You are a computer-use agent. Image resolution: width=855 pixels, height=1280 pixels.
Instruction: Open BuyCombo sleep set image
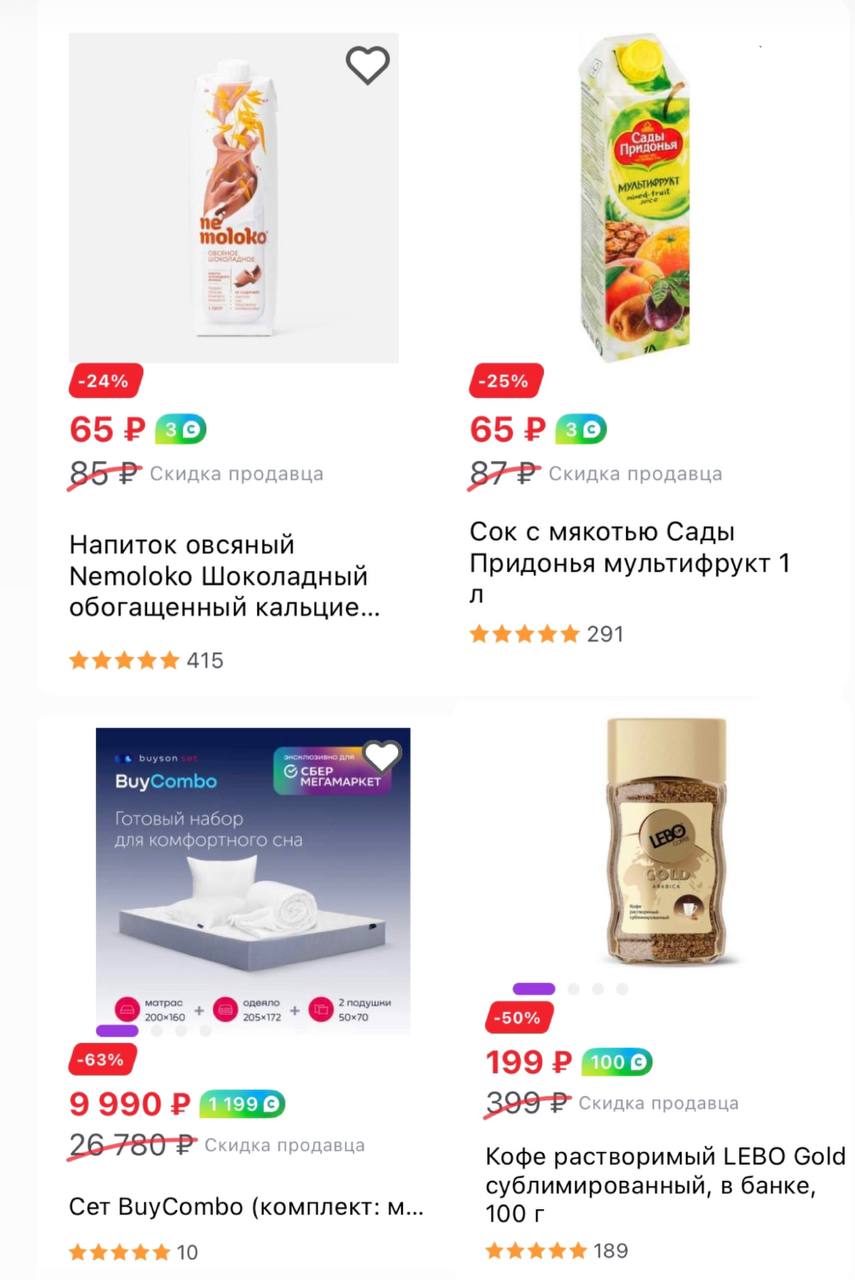[x=253, y=881]
